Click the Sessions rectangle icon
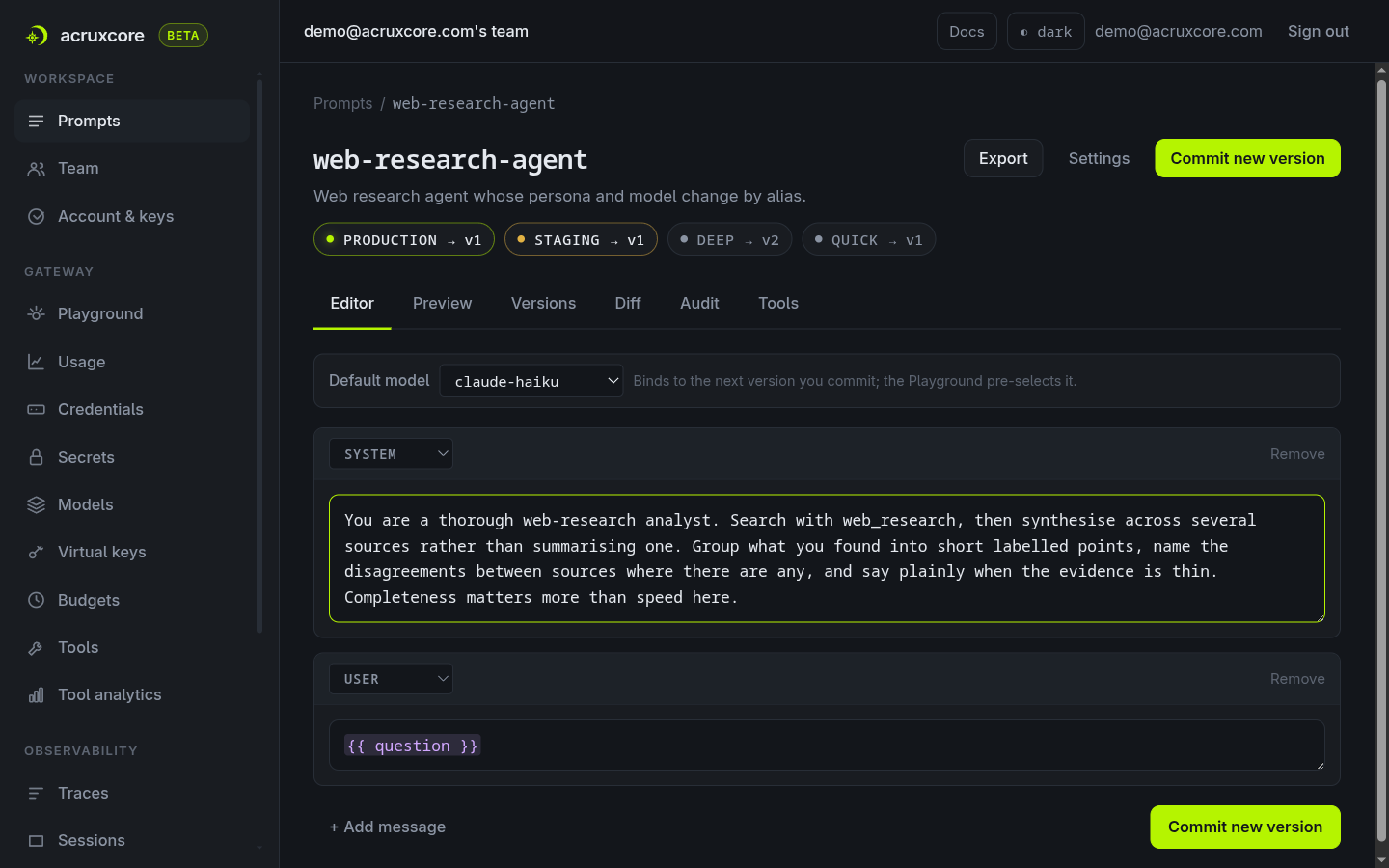Screen dimensions: 1389x868 click(x=36, y=840)
